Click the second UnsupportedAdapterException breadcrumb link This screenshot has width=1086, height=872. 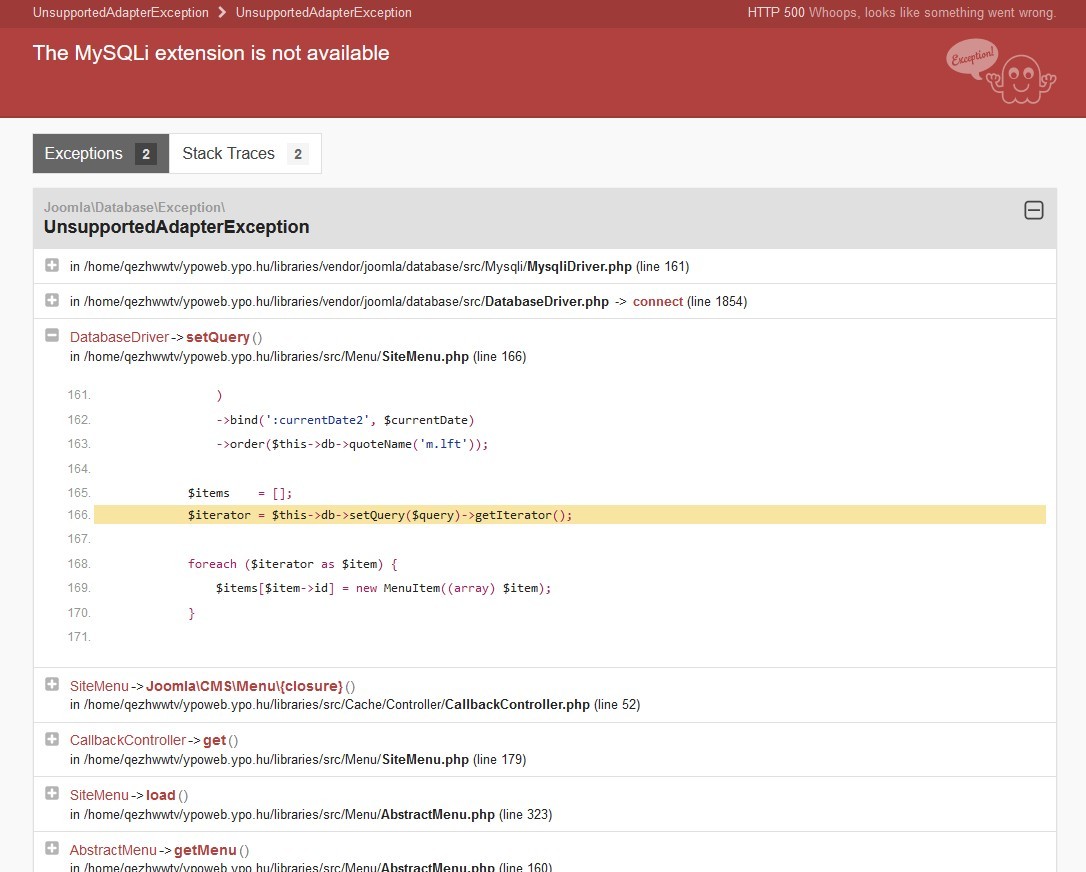point(323,13)
